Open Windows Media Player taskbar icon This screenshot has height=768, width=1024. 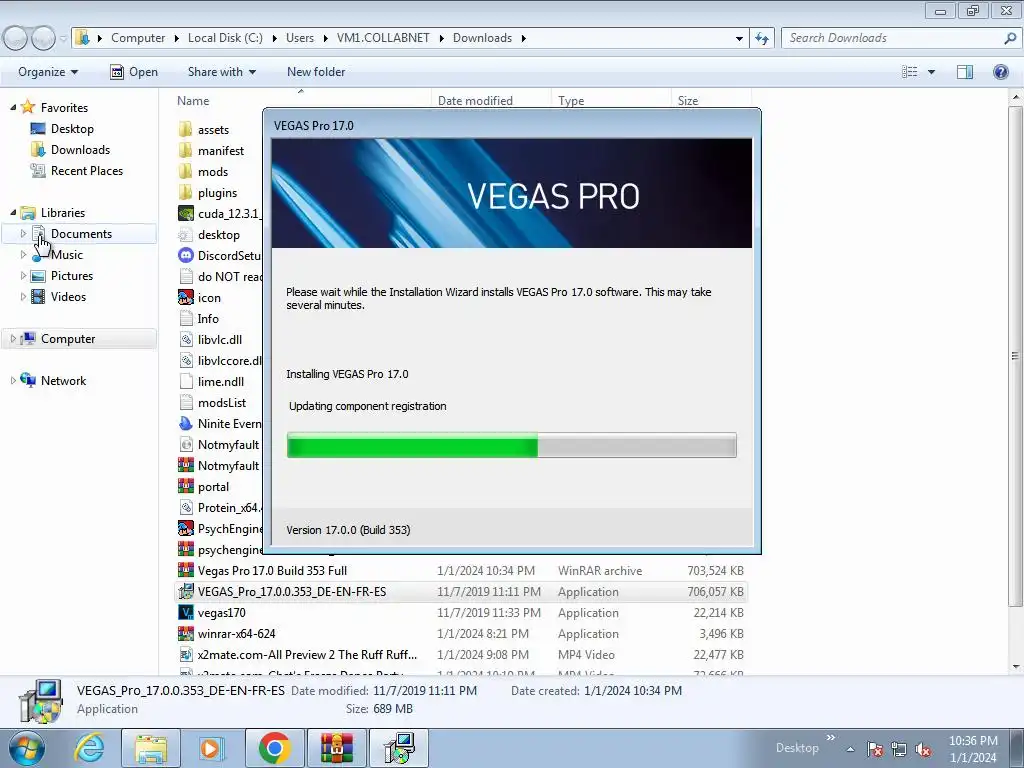(x=210, y=748)
